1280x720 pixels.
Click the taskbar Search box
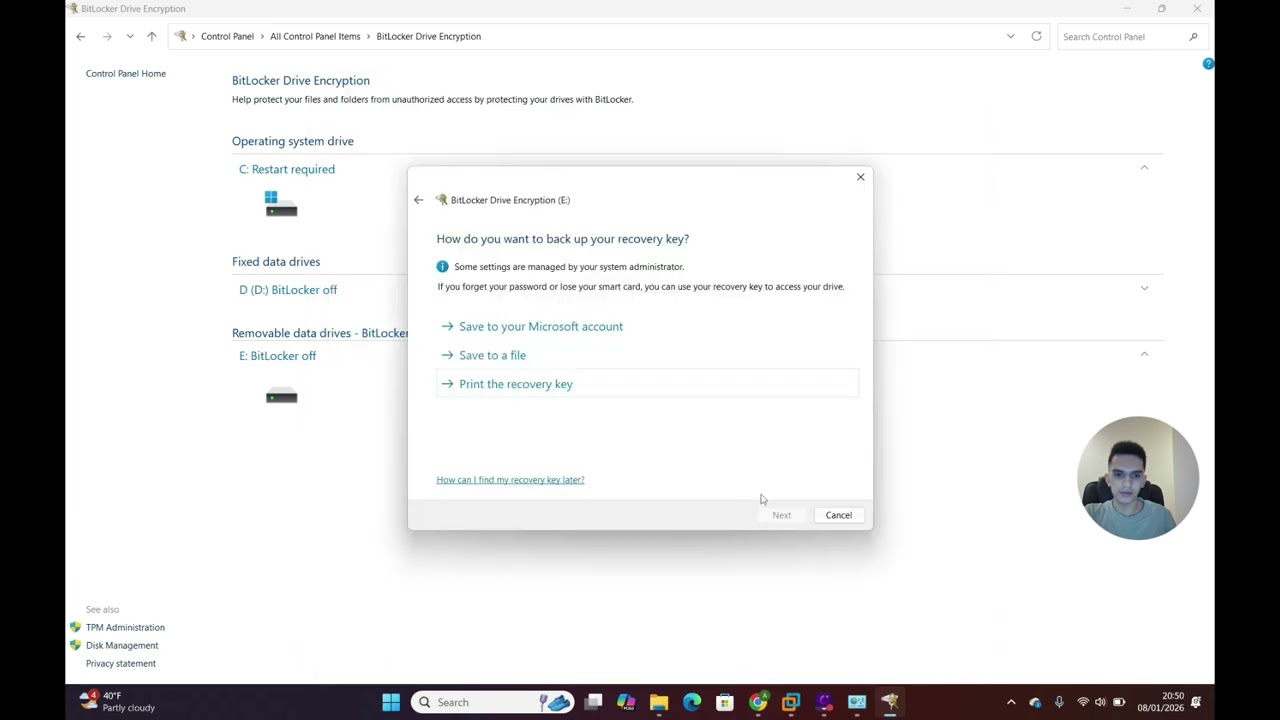[492, 702]
